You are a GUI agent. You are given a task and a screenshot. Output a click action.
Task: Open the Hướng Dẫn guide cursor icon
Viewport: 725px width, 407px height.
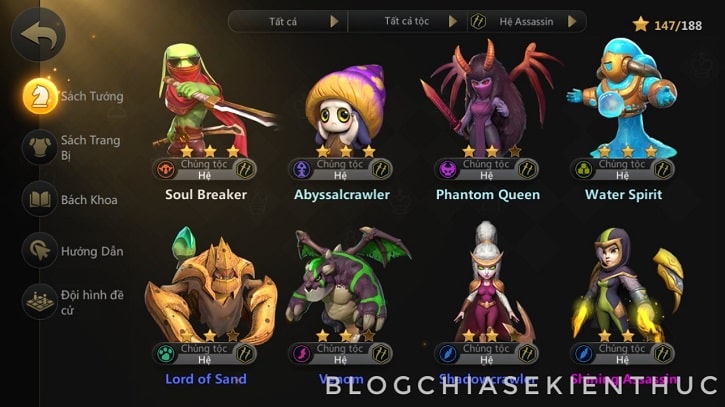coord(40,251)
